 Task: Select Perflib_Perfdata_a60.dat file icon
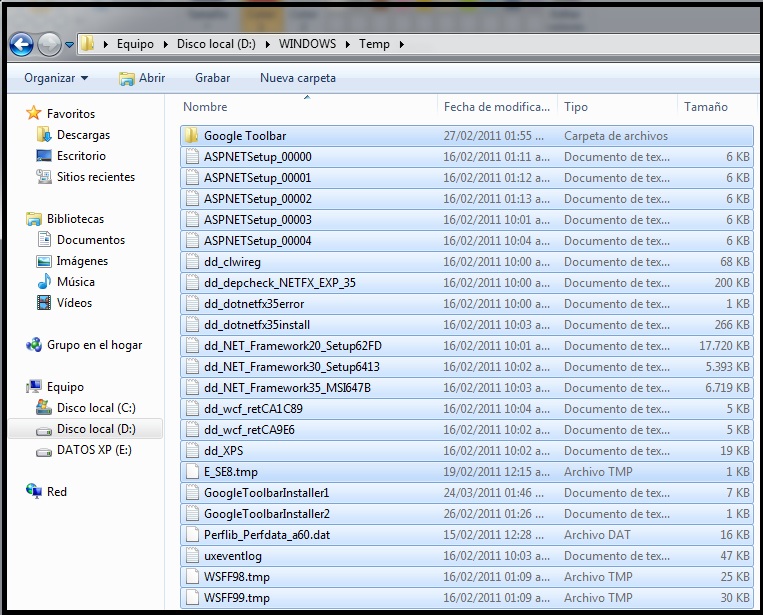click(x=192, y=534)
